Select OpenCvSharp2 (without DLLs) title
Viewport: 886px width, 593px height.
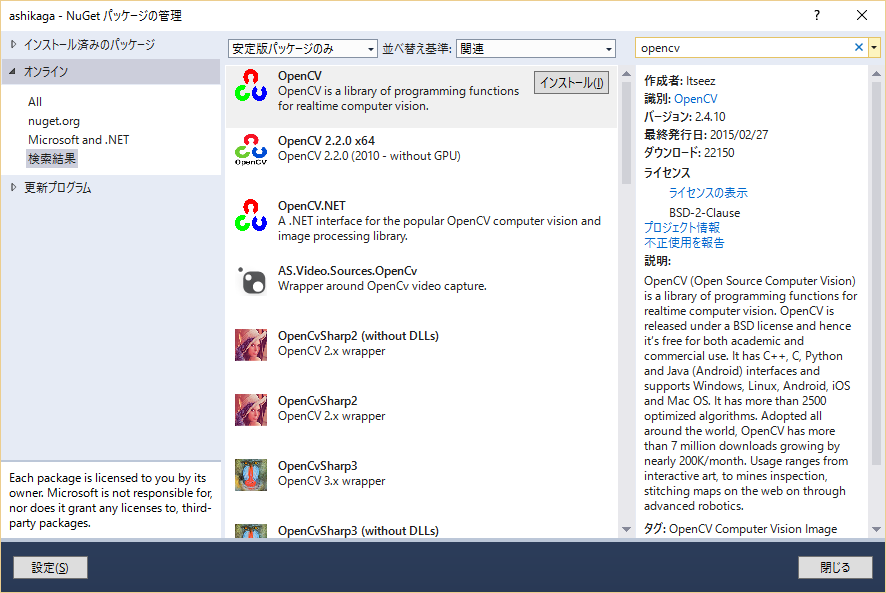click(x=358, y=336)
